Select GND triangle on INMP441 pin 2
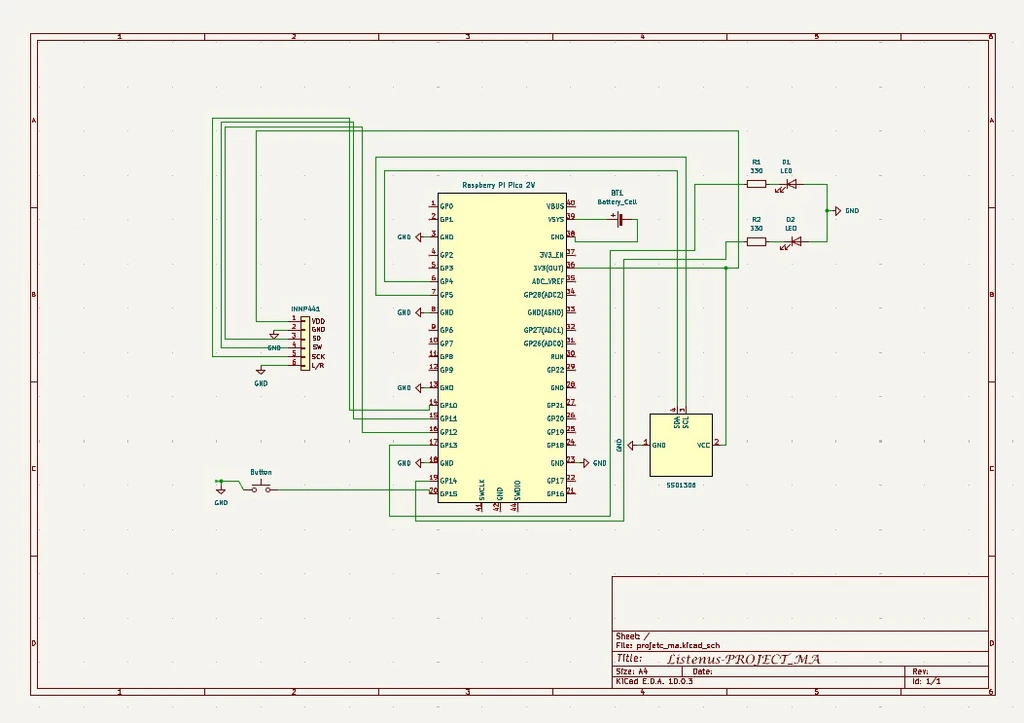The image size is (1024, 723). click(274, 336)
